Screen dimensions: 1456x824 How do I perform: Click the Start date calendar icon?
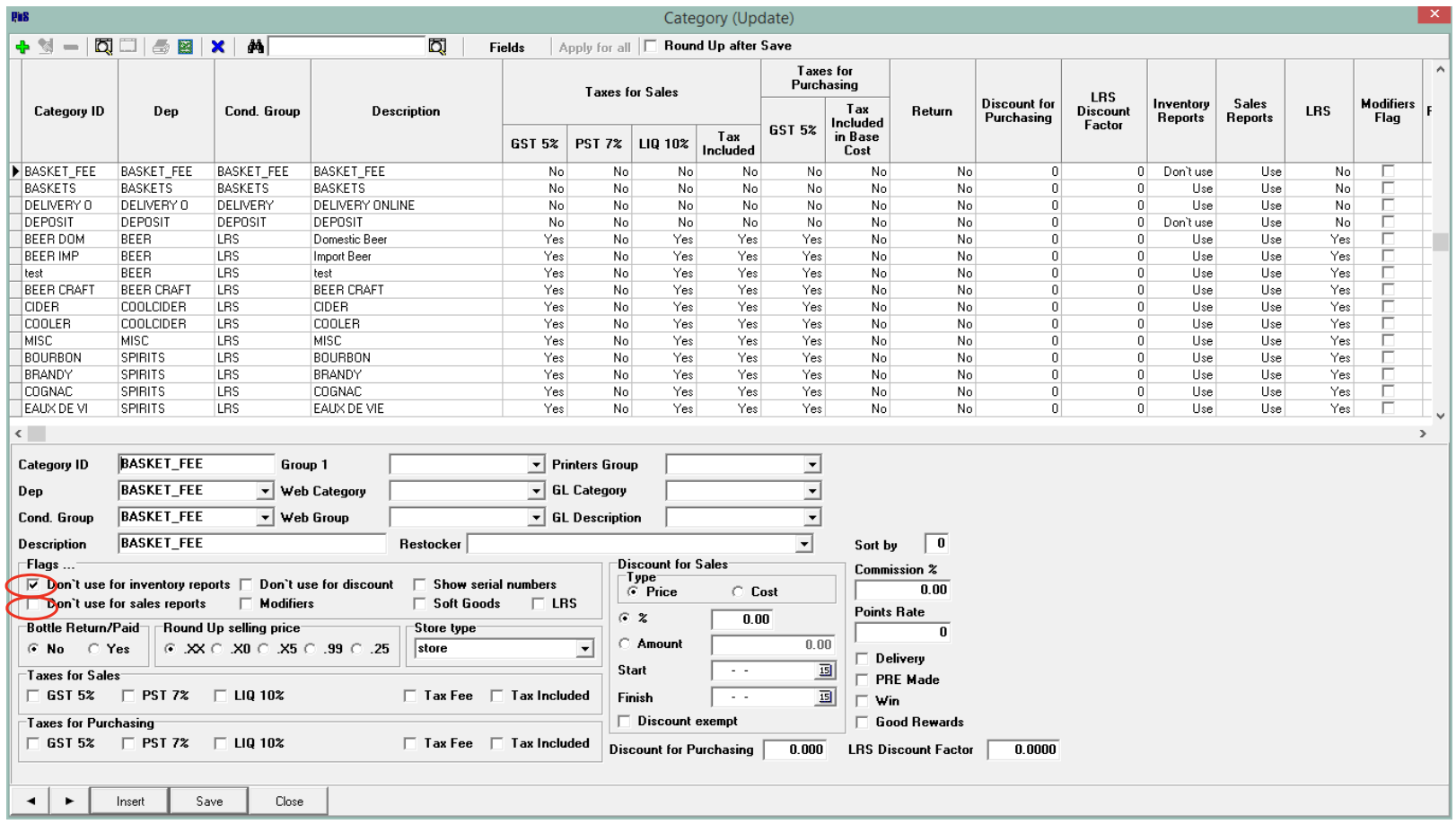[x=825, y=671]
